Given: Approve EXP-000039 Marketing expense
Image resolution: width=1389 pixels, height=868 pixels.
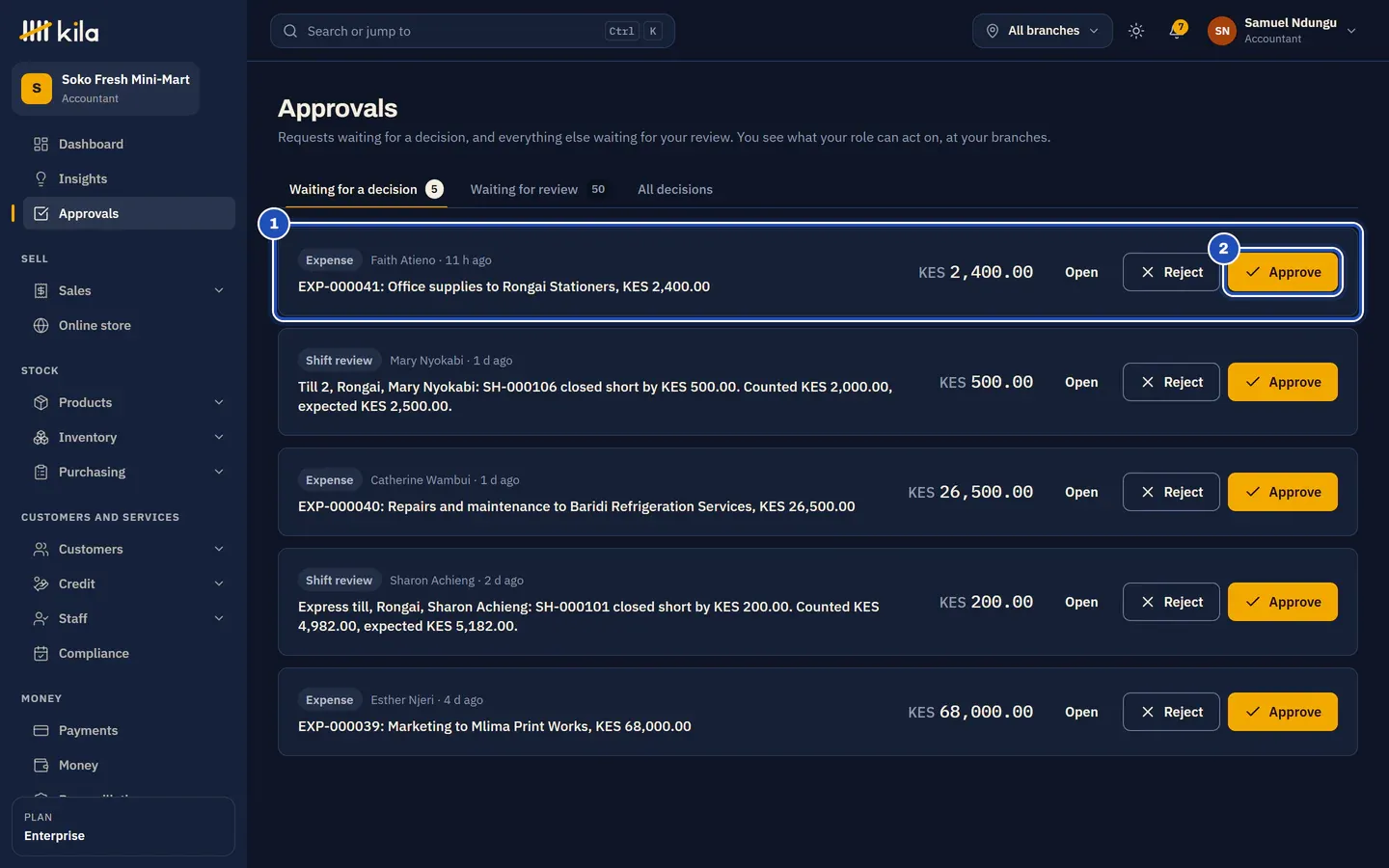Looking at the screenshot, I should click(1283, 712).
